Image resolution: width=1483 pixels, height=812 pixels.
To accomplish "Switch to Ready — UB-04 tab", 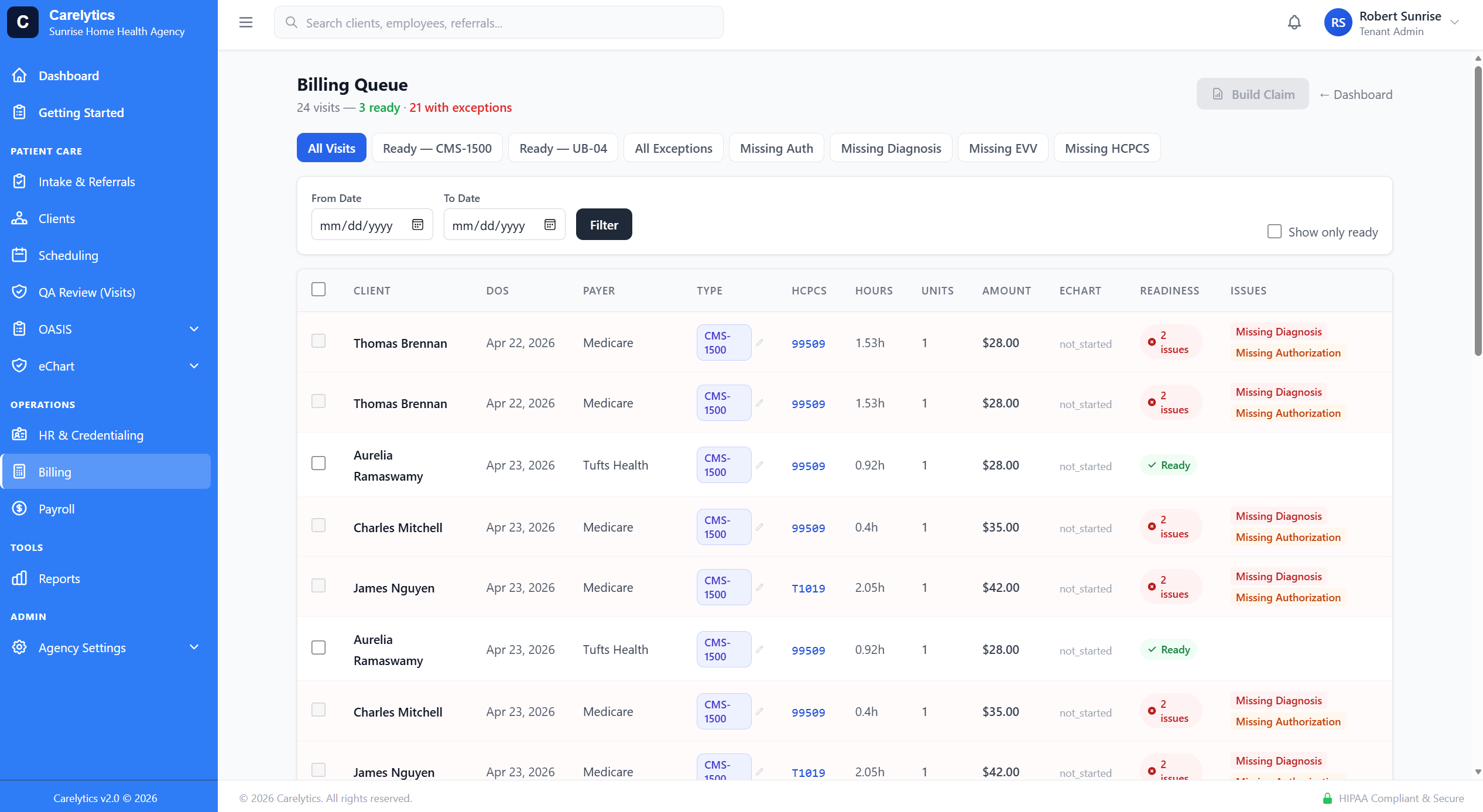I will click(x=563, y=148).
